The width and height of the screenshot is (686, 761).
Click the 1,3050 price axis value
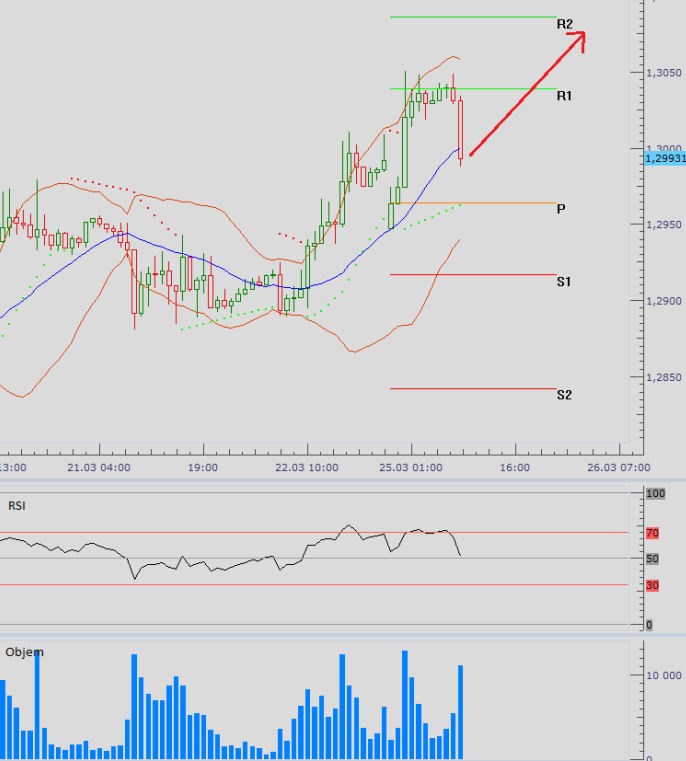tap(664, 73)
